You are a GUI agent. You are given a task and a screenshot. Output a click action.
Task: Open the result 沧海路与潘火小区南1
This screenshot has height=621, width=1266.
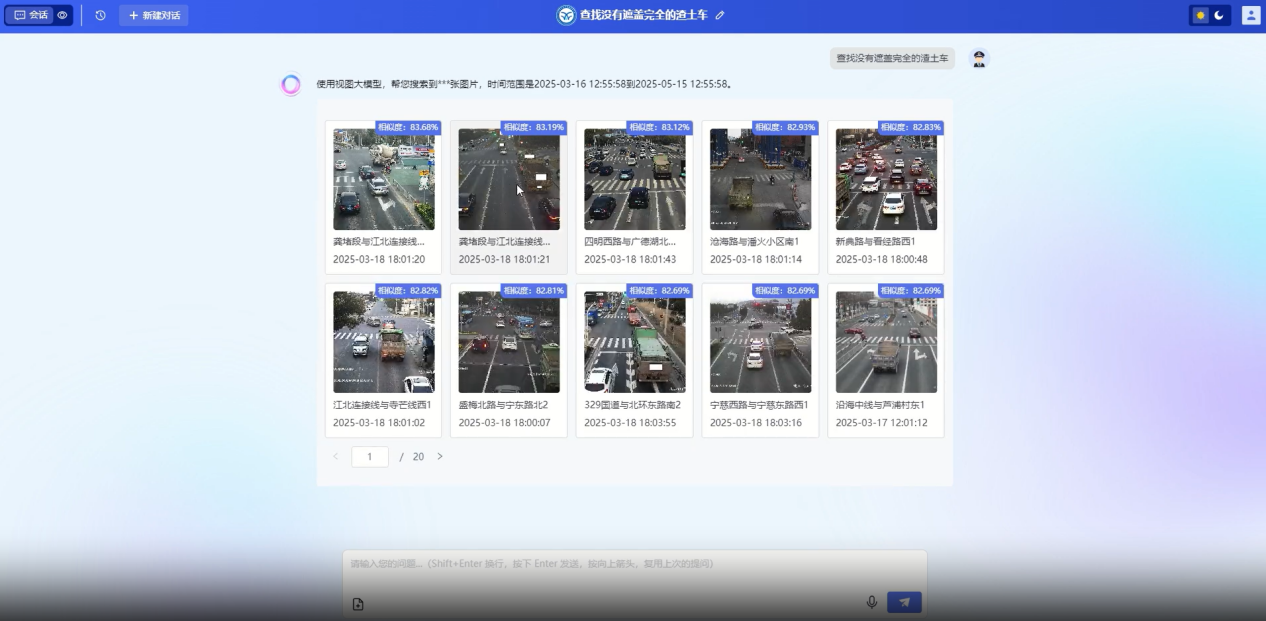tap(760, 180)
